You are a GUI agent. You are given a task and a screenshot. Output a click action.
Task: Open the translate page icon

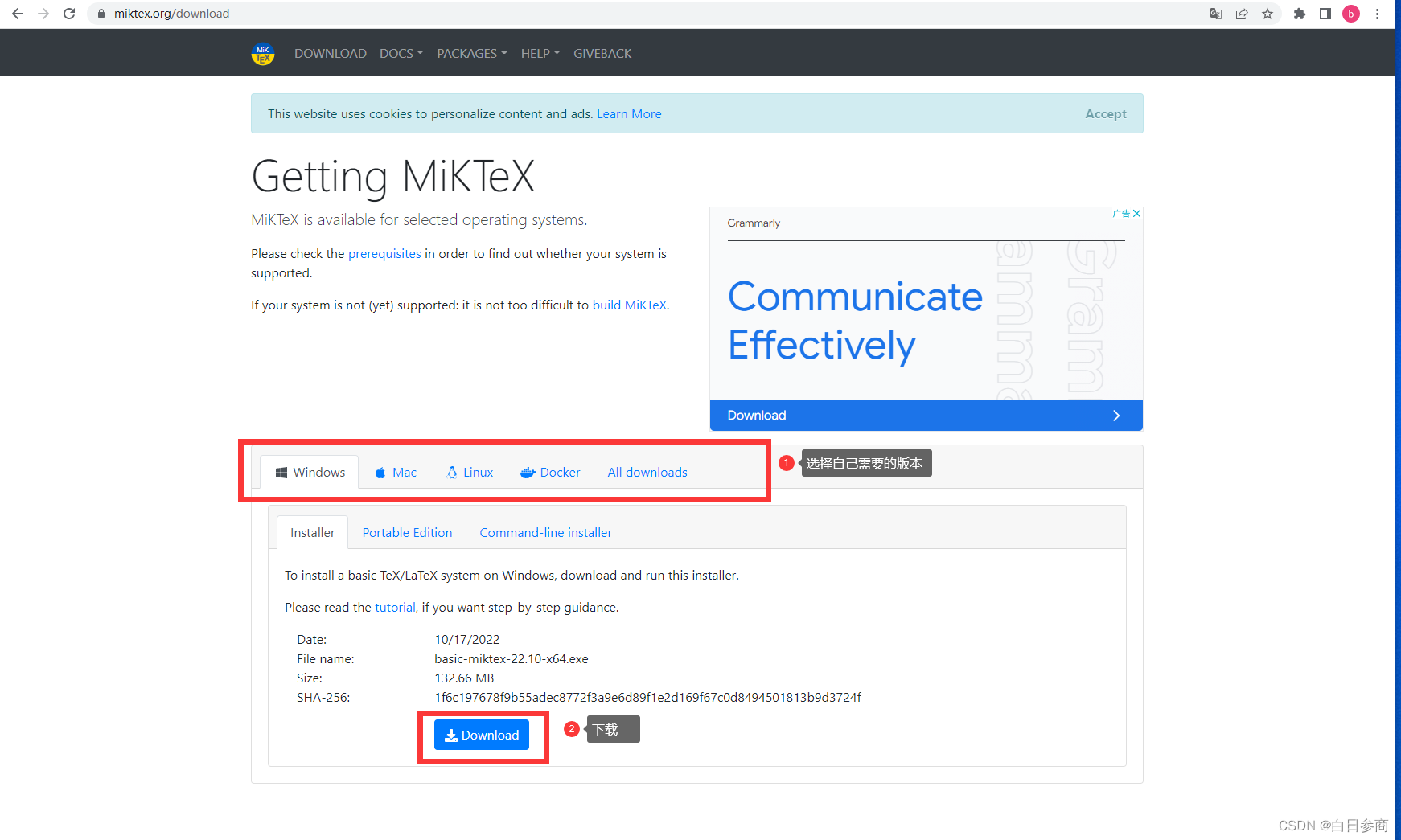[1216, 14]
